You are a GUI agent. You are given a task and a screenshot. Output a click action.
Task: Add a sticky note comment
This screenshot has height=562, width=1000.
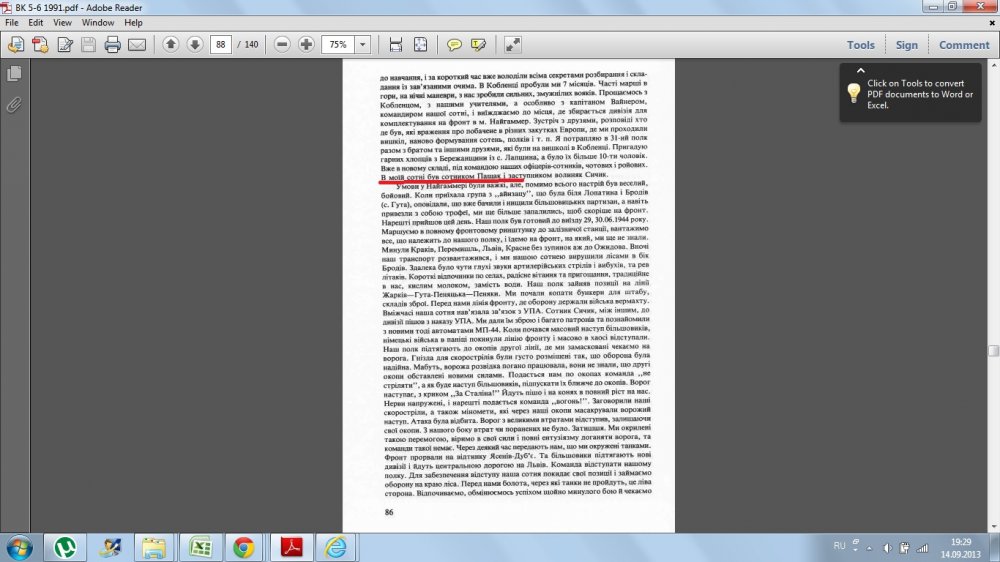(x=454, y=45)
